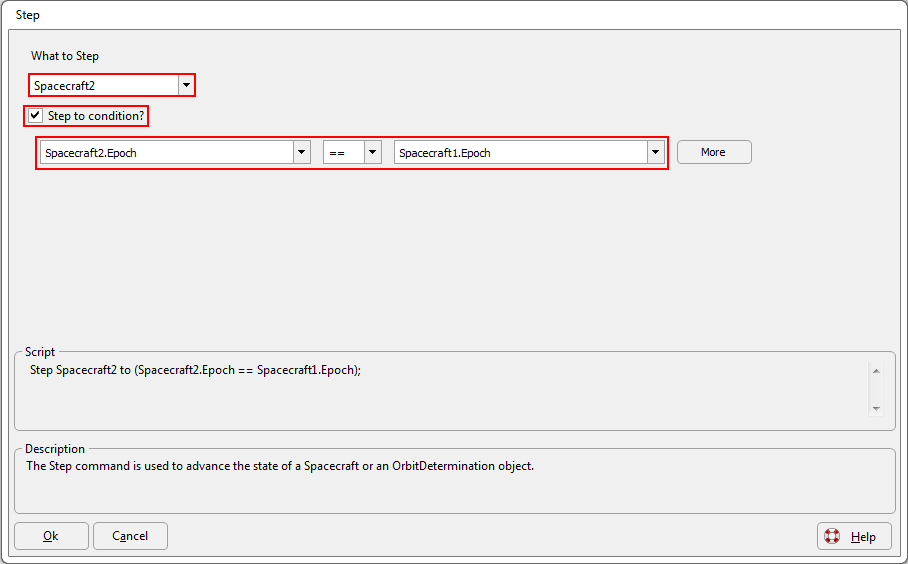Open the What to Step Spacecraft2 dropdown

pyautogui.click(x=186, y=85)
